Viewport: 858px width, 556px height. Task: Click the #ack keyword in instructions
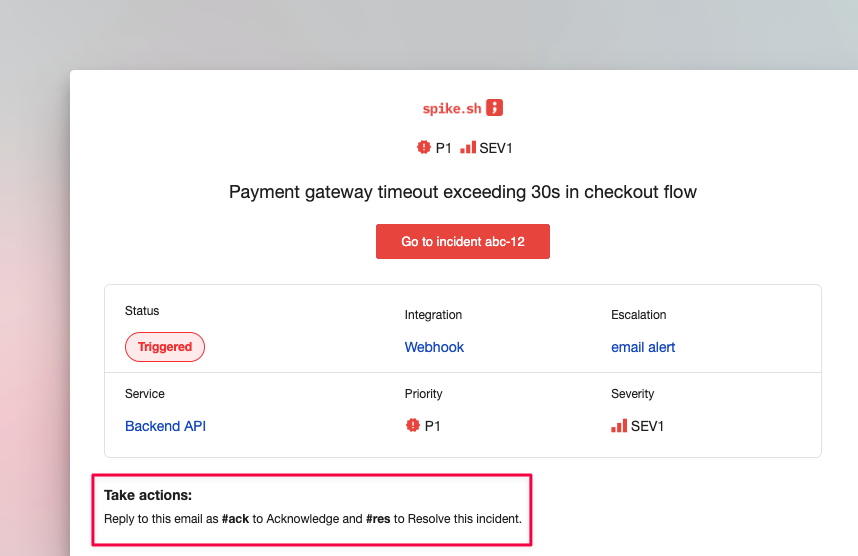tap(235, 519)
